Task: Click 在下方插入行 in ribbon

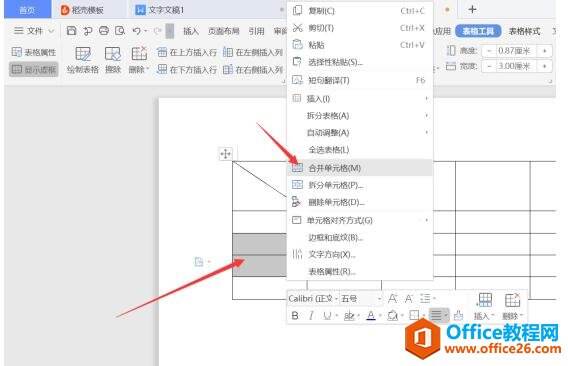Action: 187,69
